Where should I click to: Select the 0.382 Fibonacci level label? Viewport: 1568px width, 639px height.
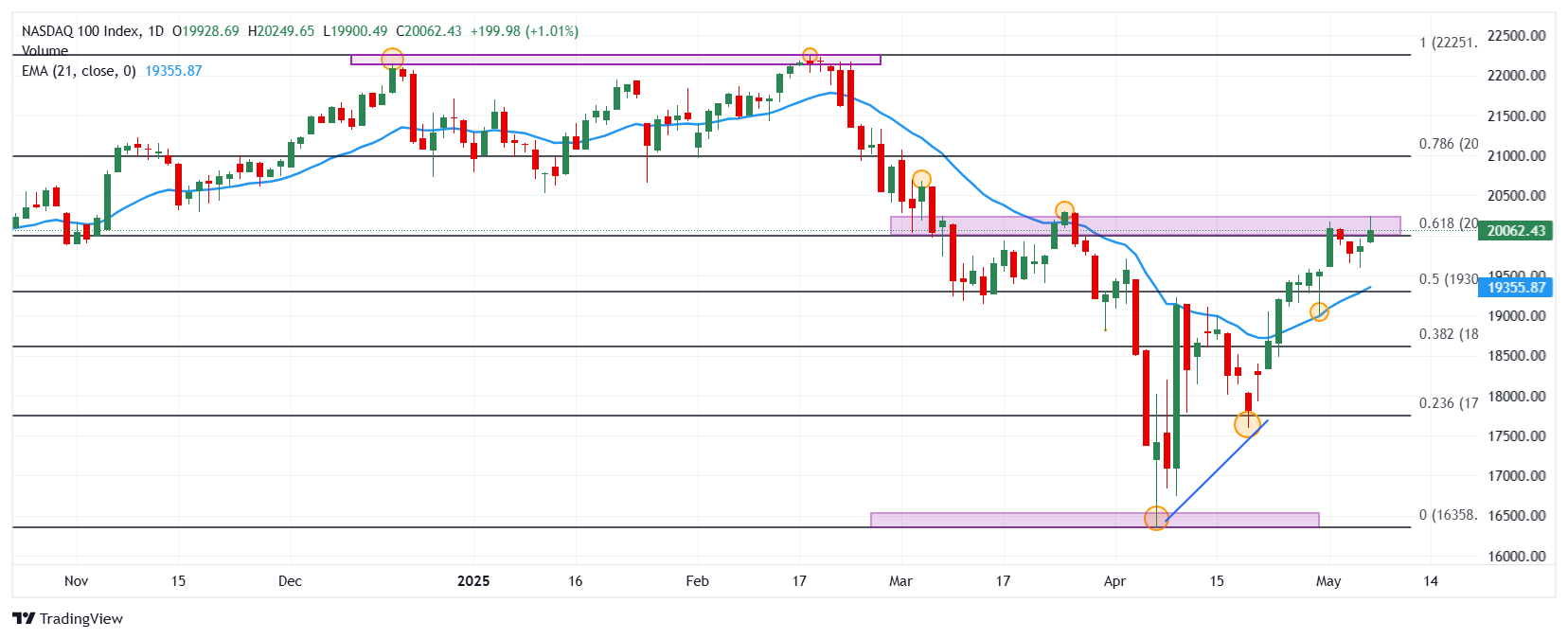[x=1448, y=334]
